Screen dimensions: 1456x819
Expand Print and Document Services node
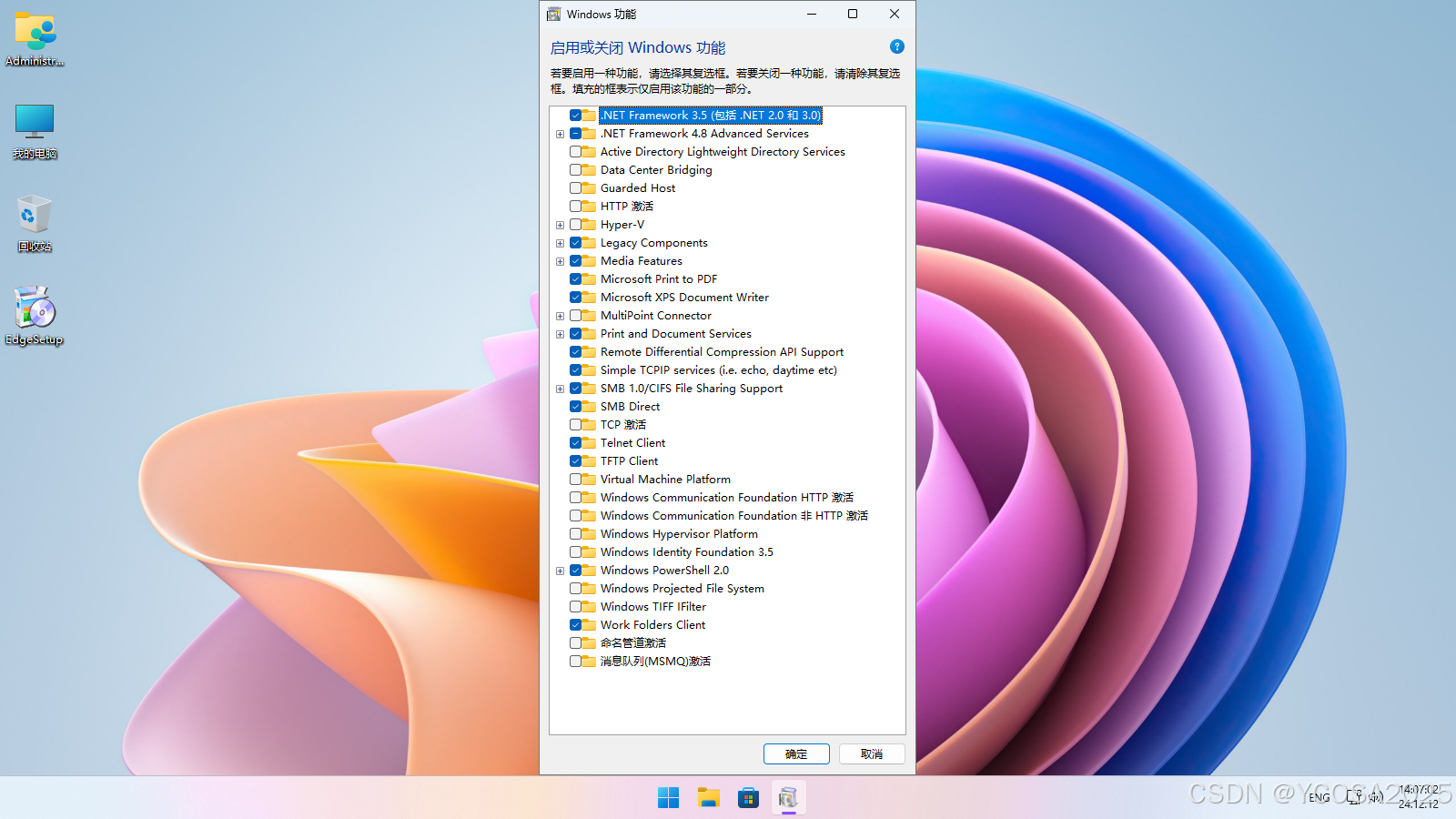coord(561,334)
